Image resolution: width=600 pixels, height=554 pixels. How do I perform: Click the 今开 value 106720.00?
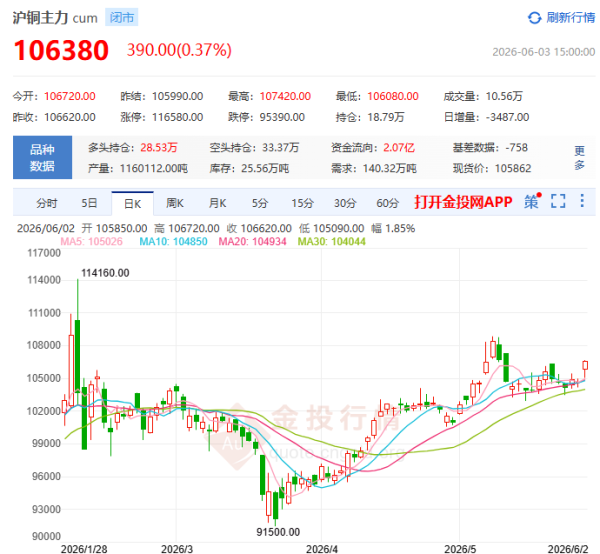pos(70,96)
